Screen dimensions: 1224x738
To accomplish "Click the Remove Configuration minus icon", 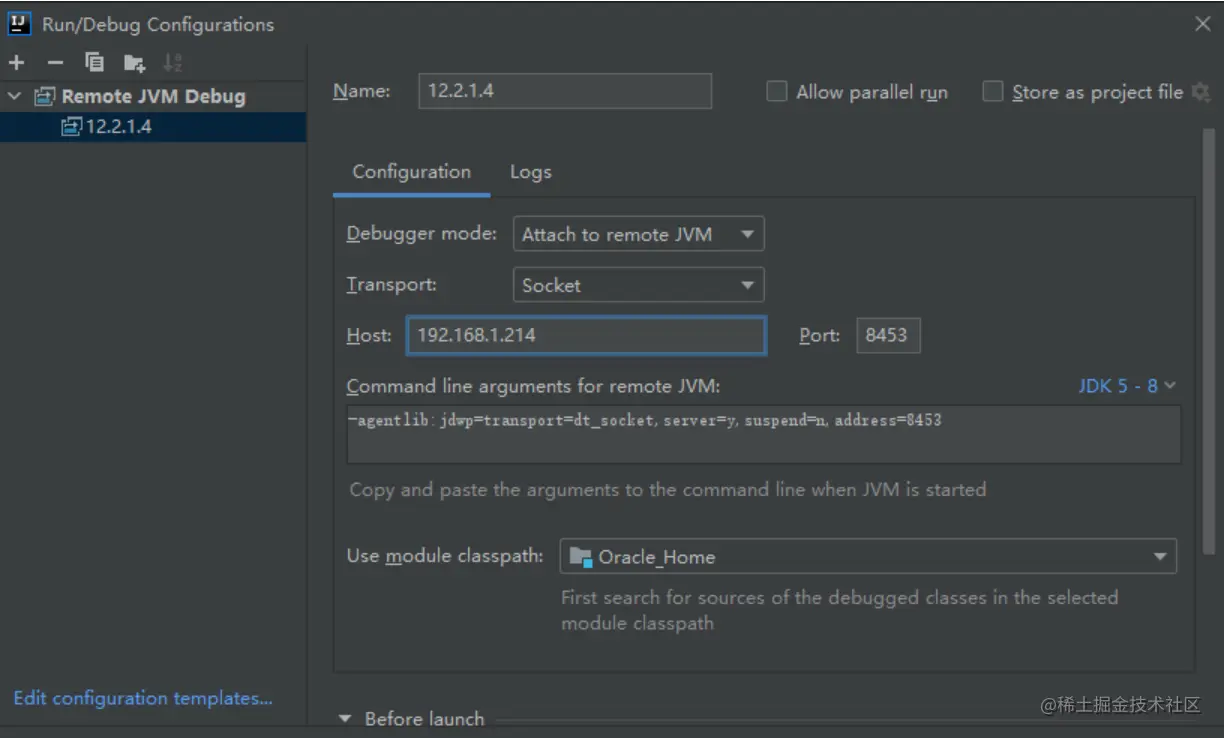I will (55, 63).
